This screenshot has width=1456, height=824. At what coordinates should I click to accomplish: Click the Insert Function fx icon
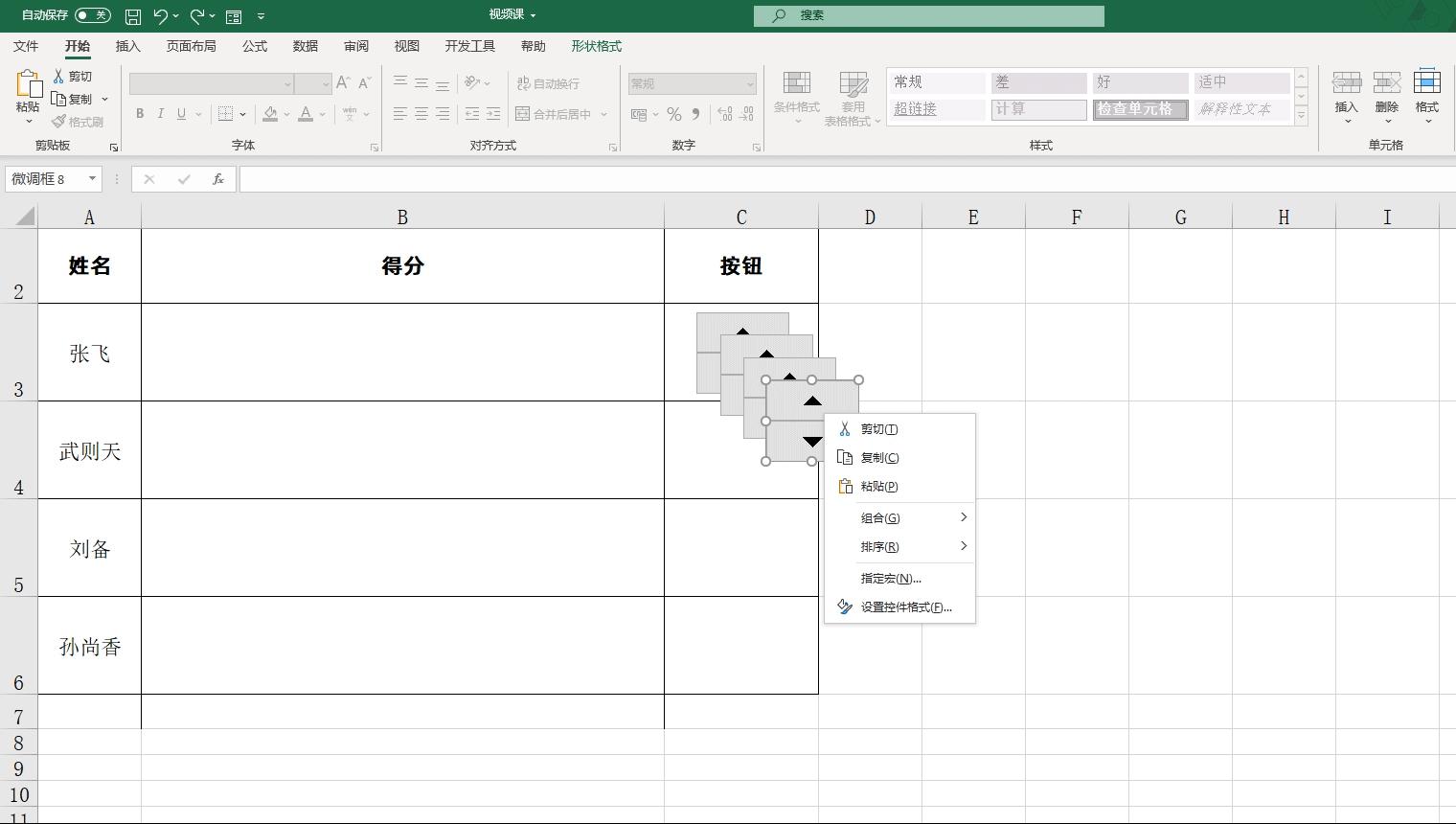216,179
